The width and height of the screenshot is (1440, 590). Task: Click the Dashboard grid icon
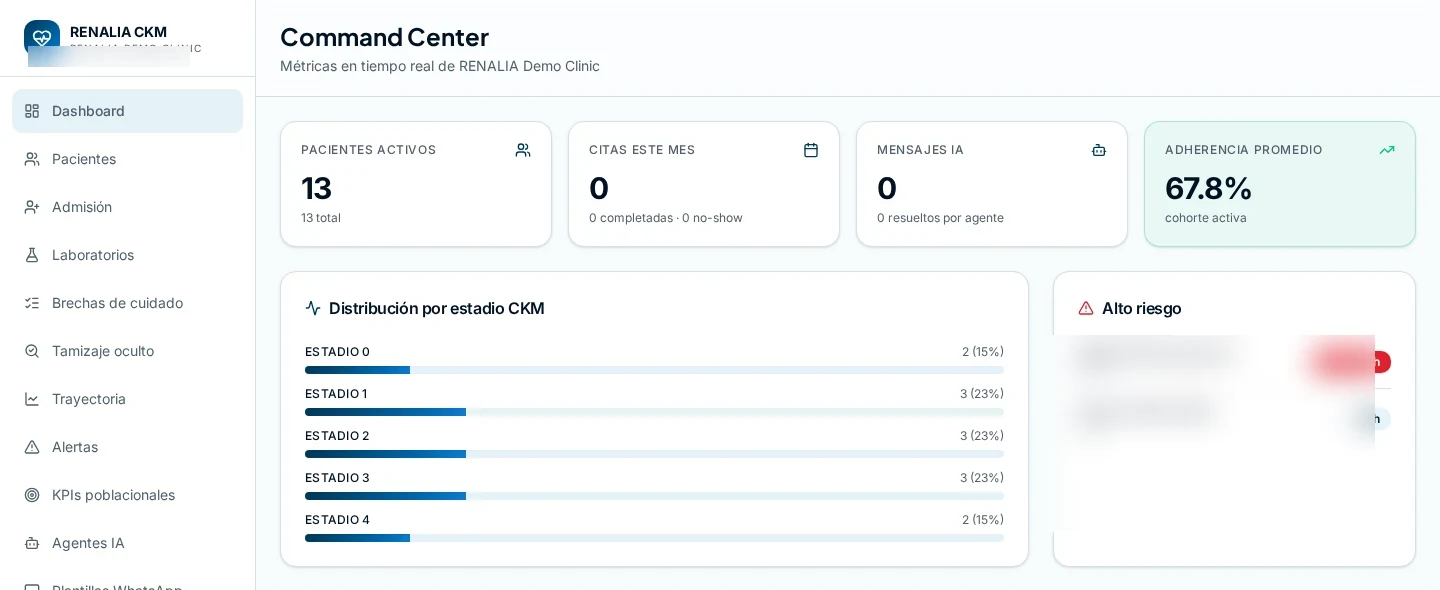(x=32, y=111)
